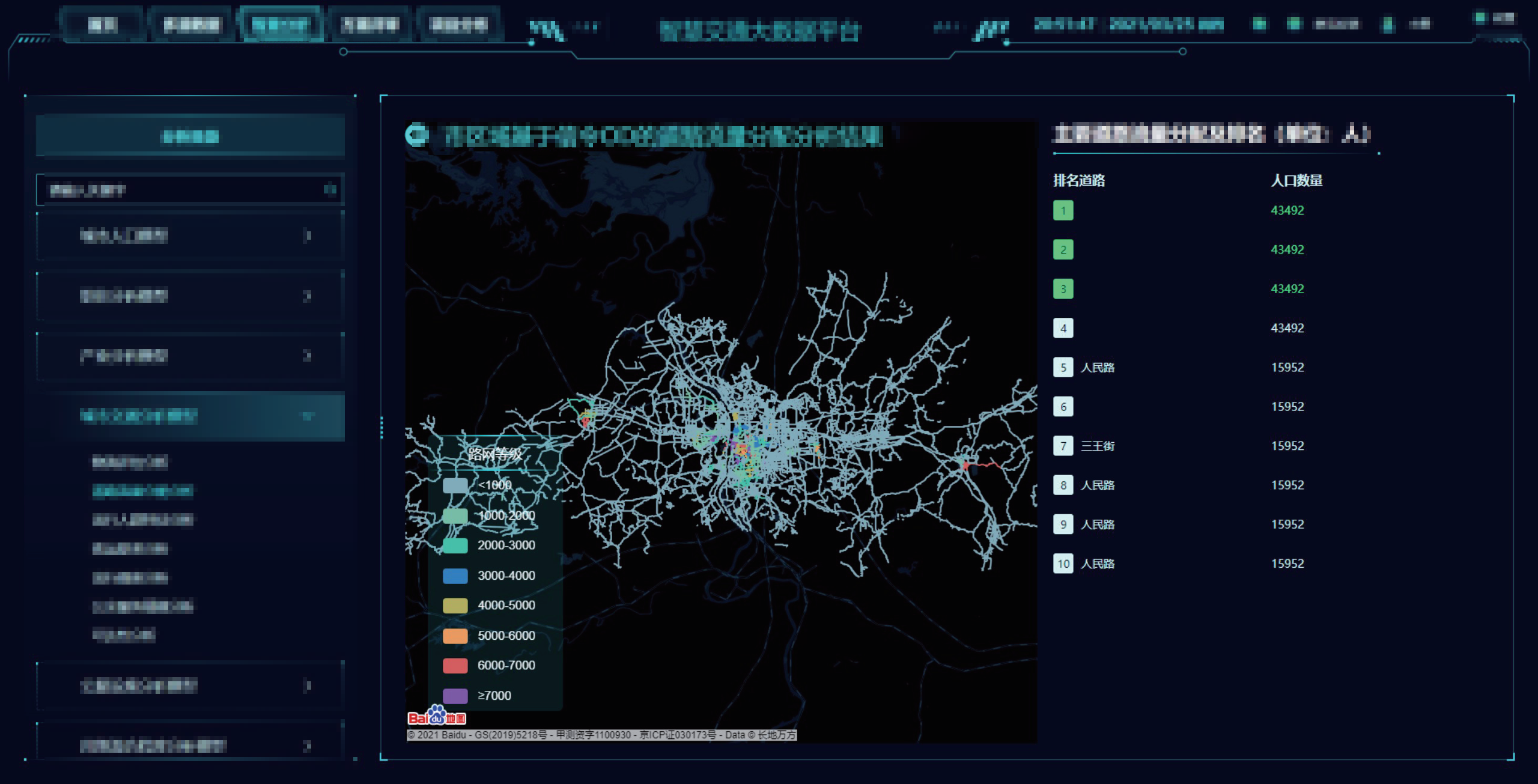Click the 排名道路 column header
The width and height of the screenshot is (1538, 784).
point(1079,180)
